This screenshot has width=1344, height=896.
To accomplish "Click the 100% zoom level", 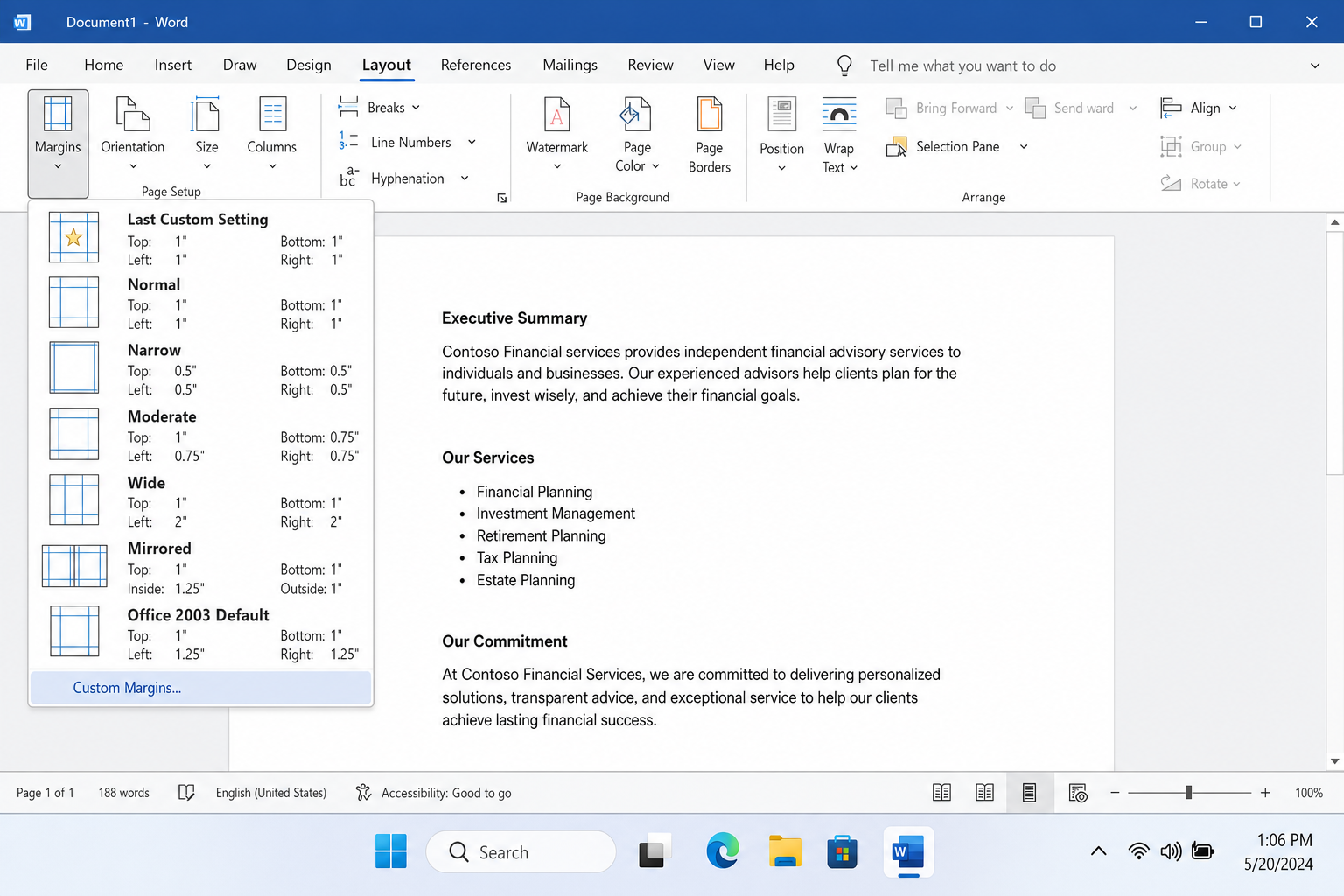I will (x=1309, y=793).
